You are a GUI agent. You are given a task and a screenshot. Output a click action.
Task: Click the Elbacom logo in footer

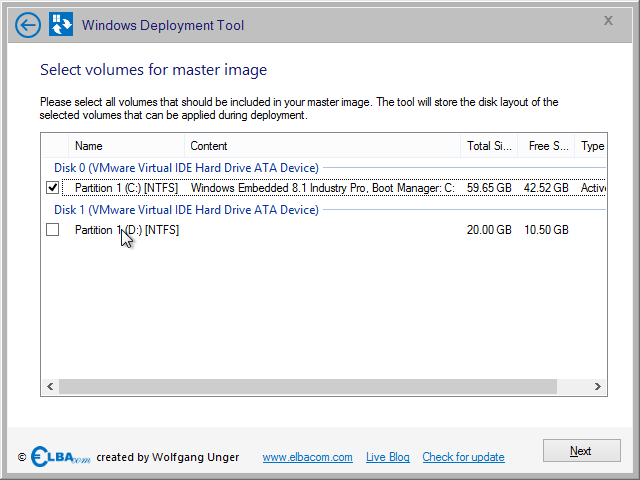(x=60, y=456)
